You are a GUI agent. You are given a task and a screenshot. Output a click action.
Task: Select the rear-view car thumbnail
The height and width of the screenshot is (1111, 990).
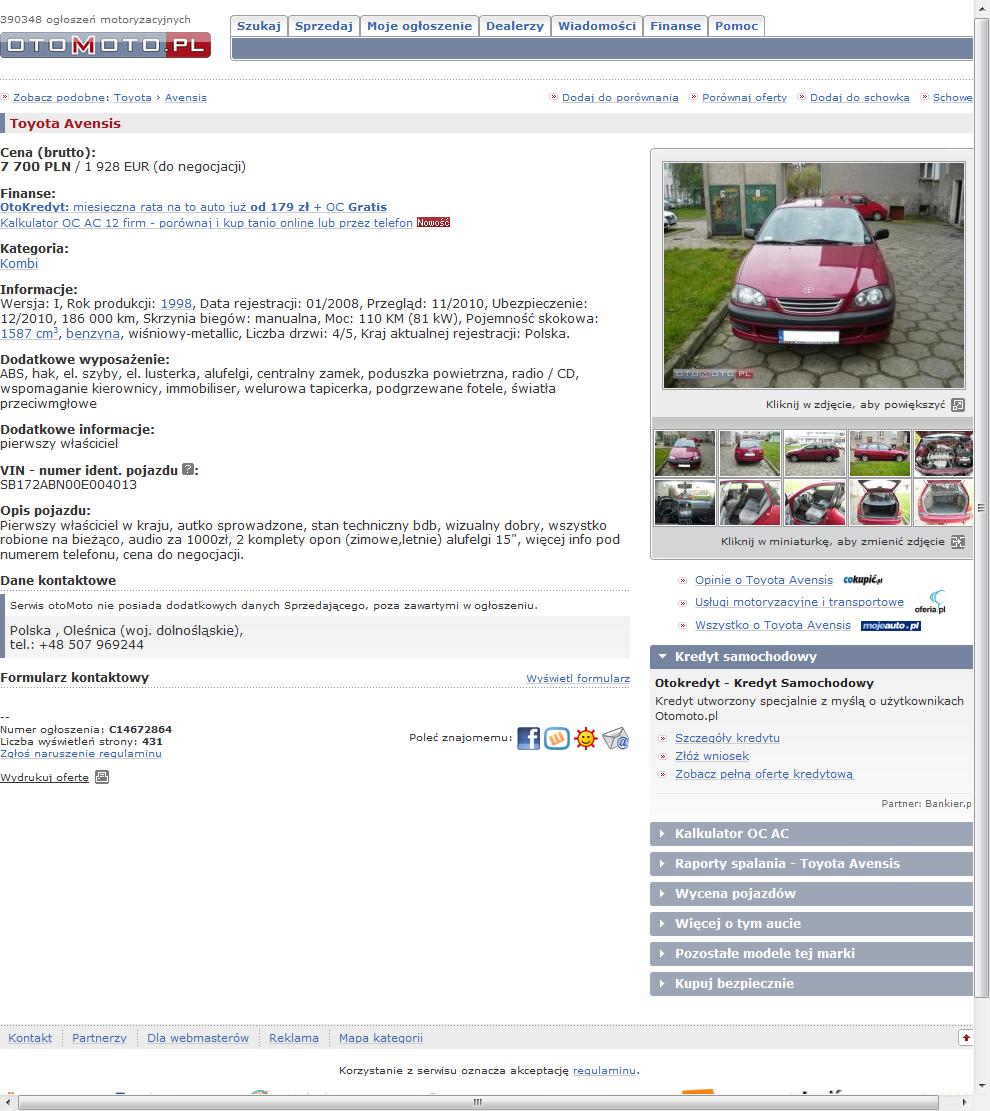(x=750, y=453)
